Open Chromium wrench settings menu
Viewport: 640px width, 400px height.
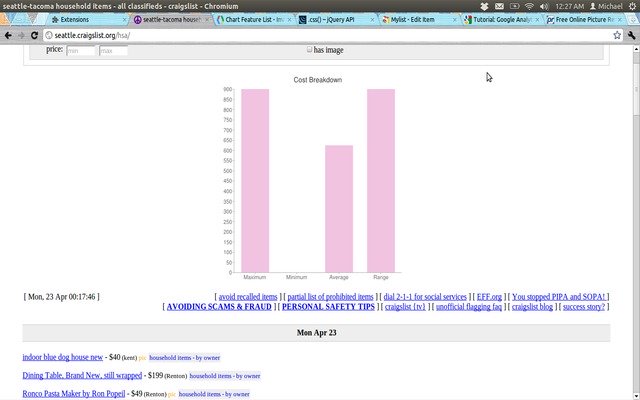click(x=631, y=36)
